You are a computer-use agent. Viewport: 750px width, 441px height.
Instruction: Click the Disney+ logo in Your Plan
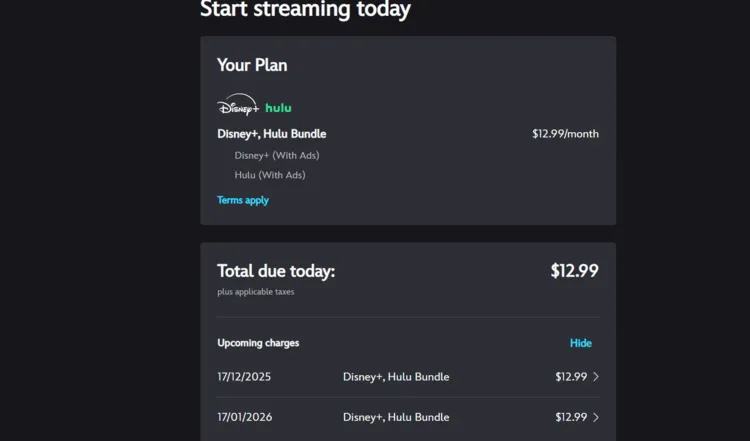(x=237, y=107)
